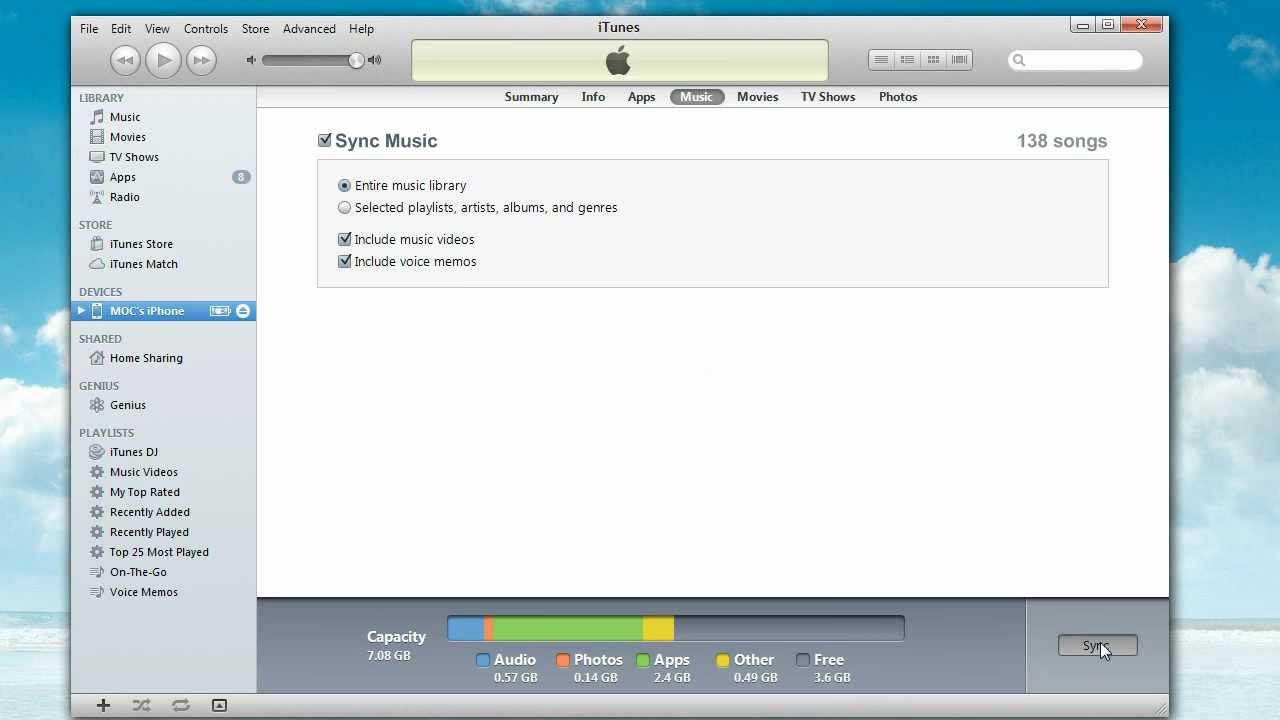Click the Previous track rewind button

click(x=125, y=60)
